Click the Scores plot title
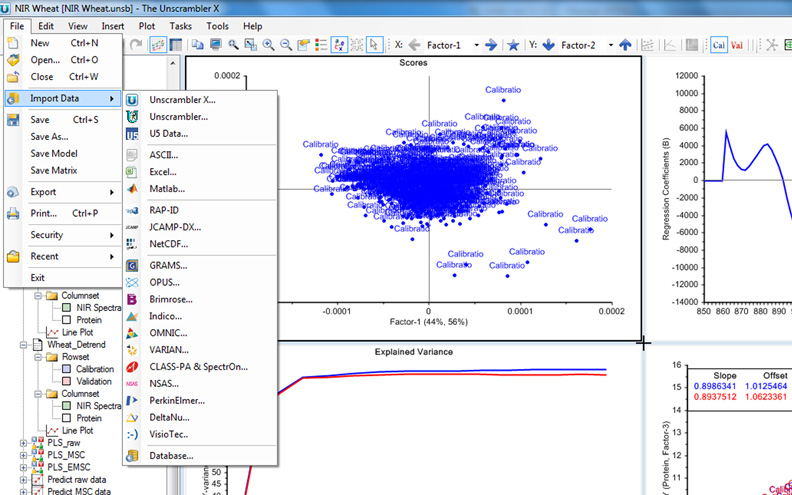 [413, 63]
